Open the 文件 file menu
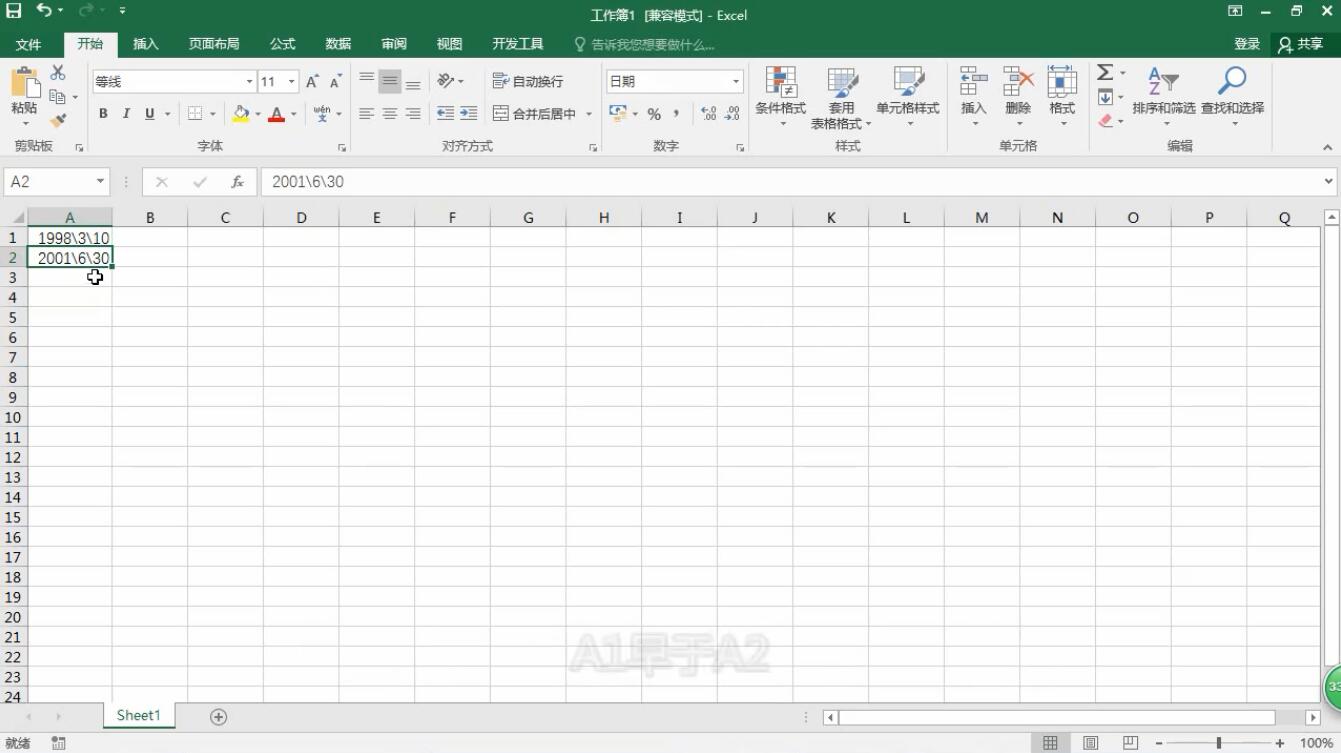The width and height of the screenshot is (1341, 753). (x=29, y=44)
